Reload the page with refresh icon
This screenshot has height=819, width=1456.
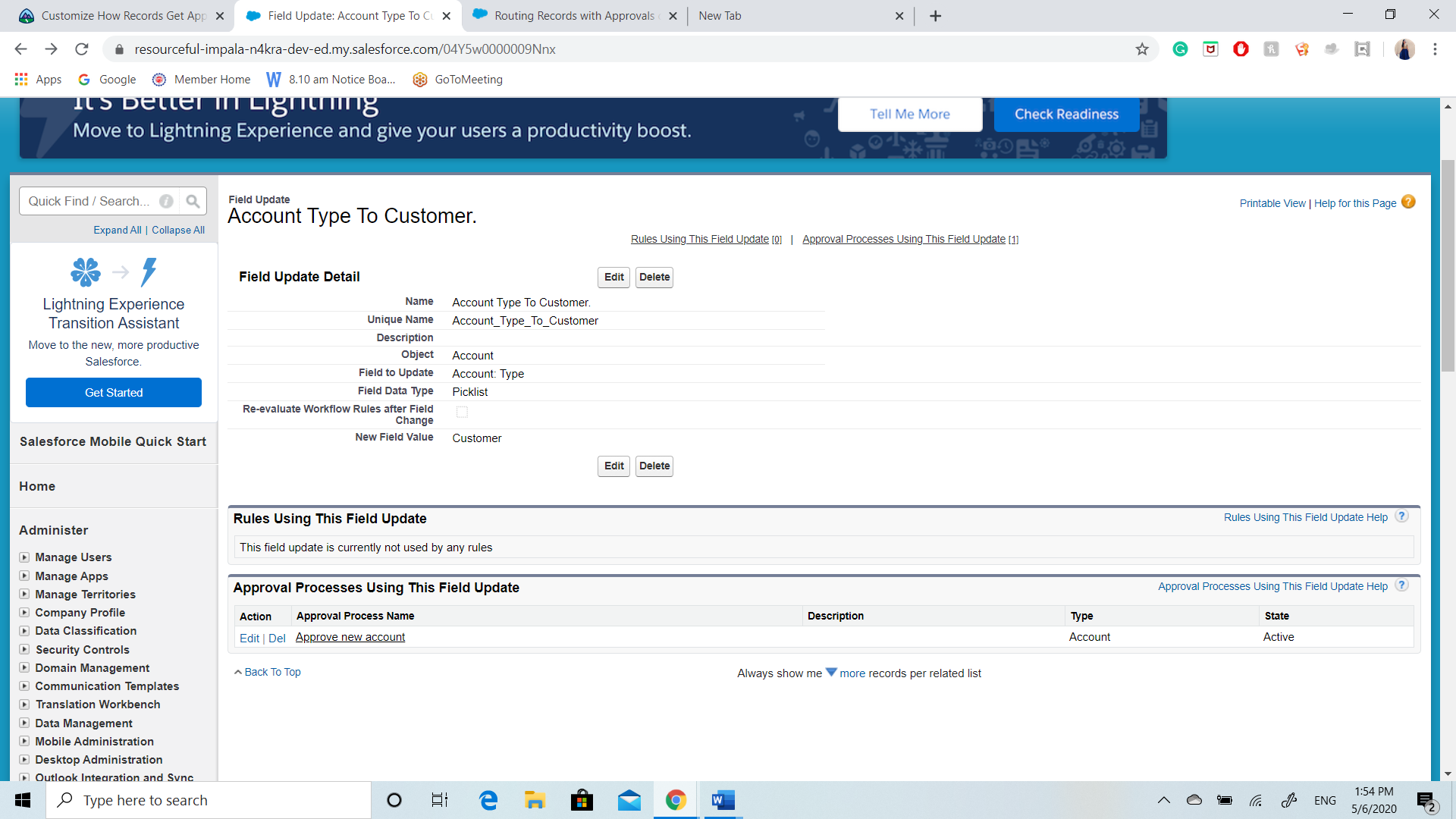tap(82, 49)
